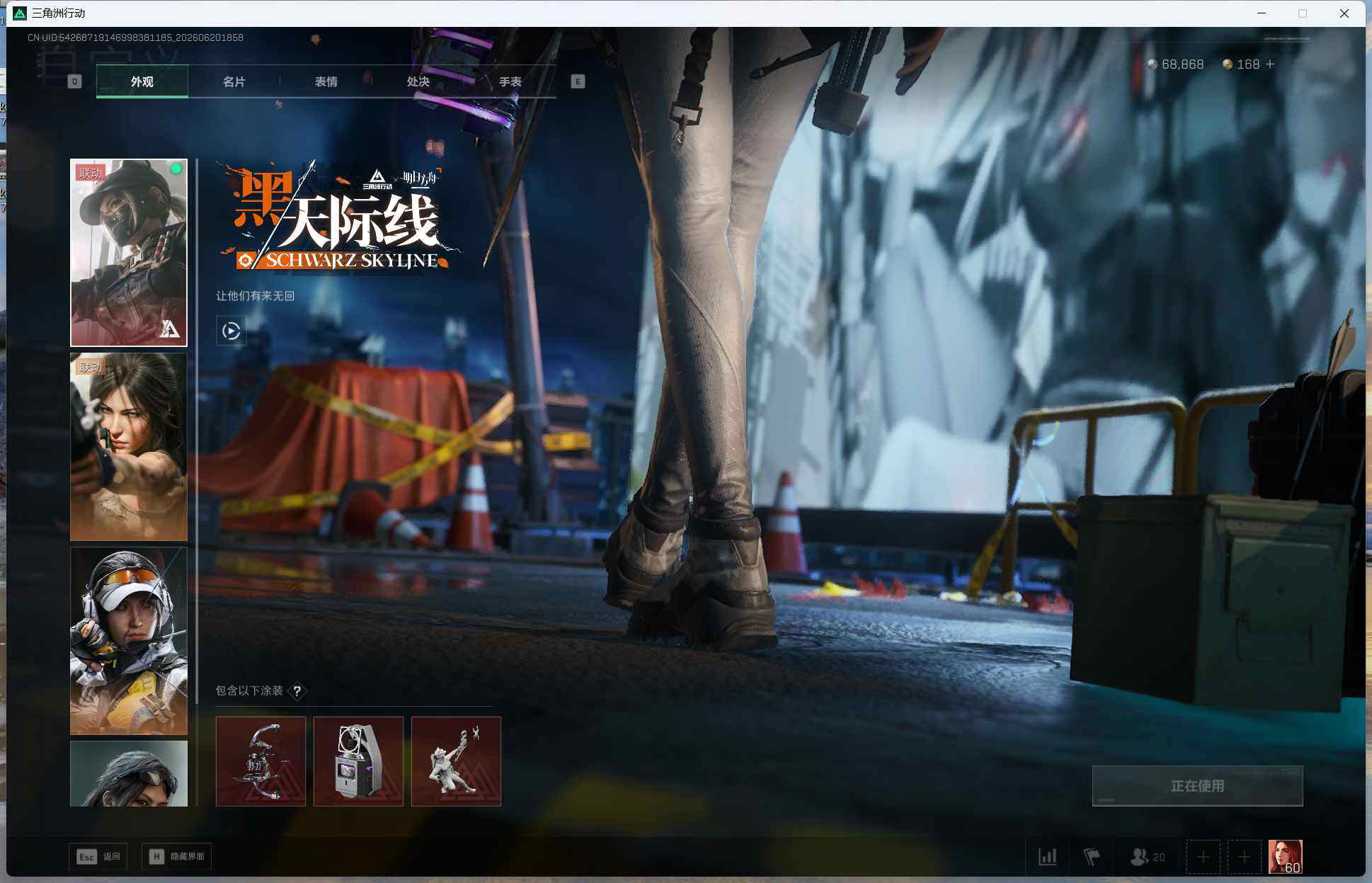Viewport: 1372px width, 883px height.
Task: Click the 包含以下涂装 label
Action: 249,690
